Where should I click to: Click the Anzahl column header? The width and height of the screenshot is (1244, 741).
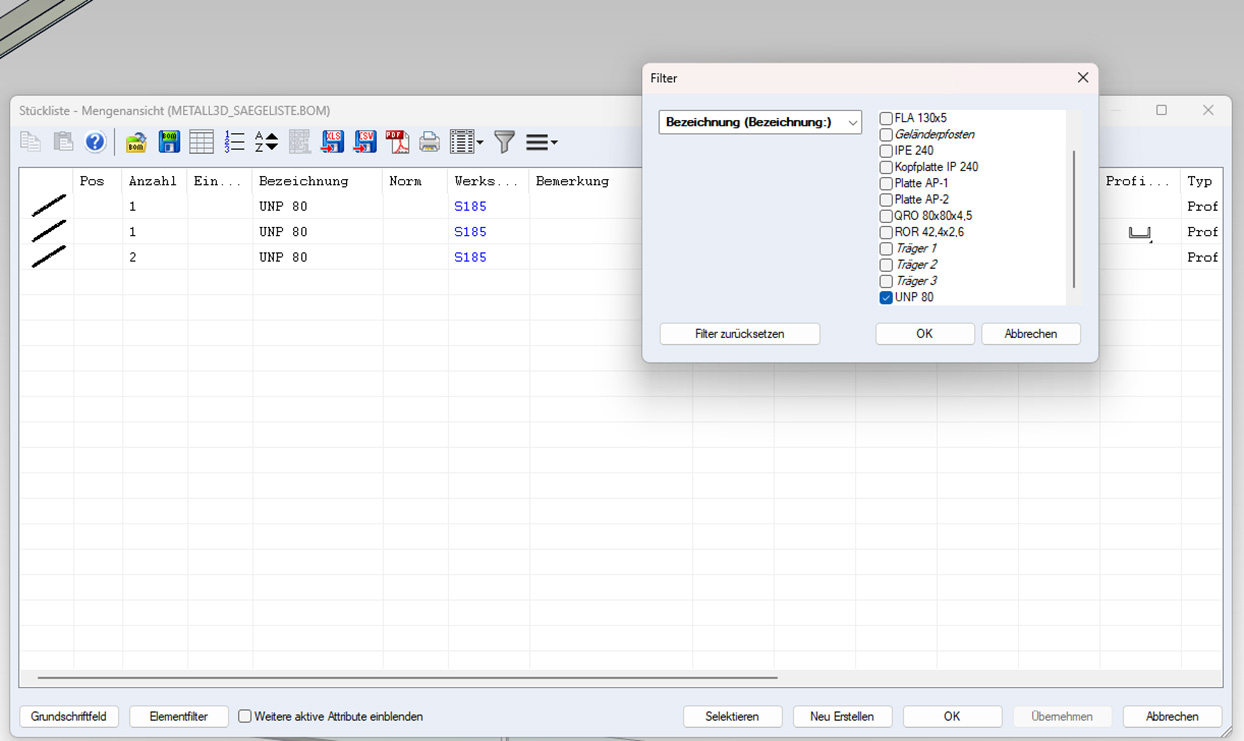click(x=155, y=181)
